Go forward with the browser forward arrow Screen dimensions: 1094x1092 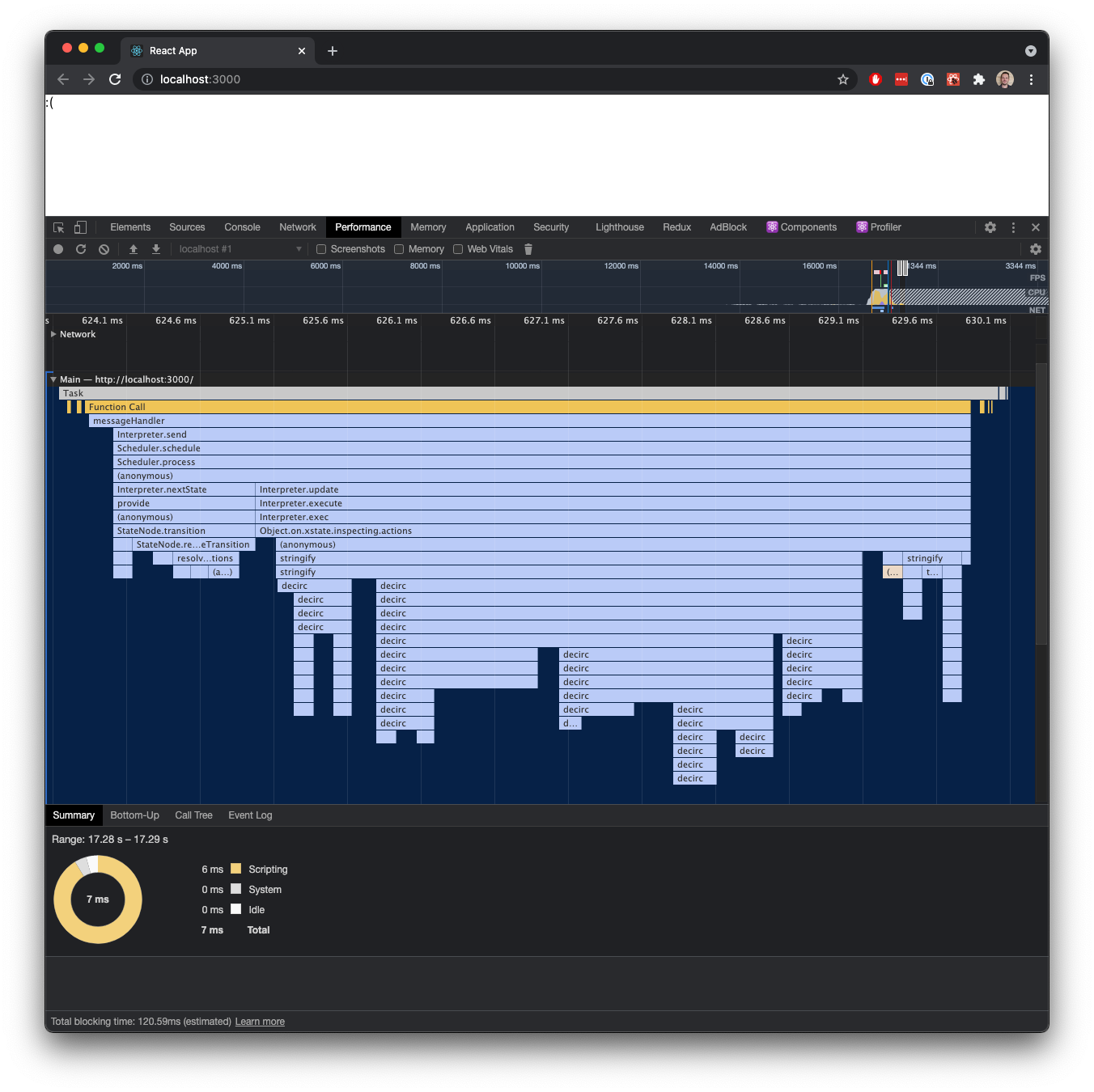[89, 79]
